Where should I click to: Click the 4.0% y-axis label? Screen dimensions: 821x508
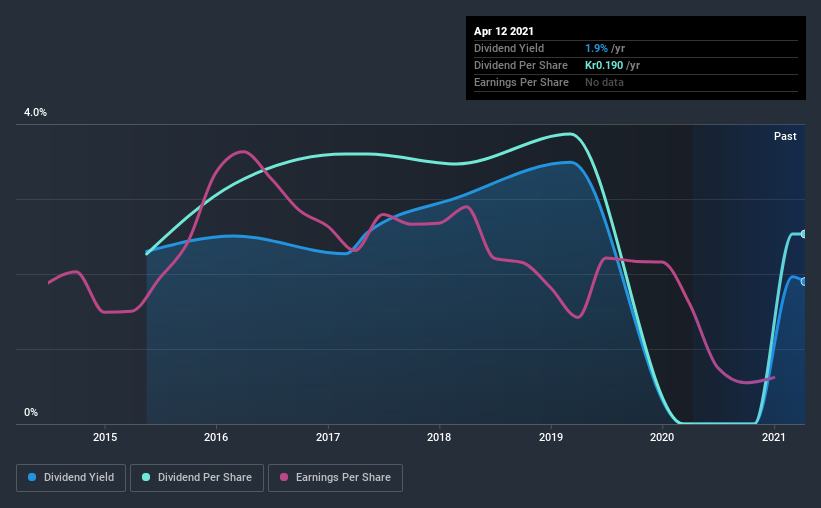[x=35, y=113]
